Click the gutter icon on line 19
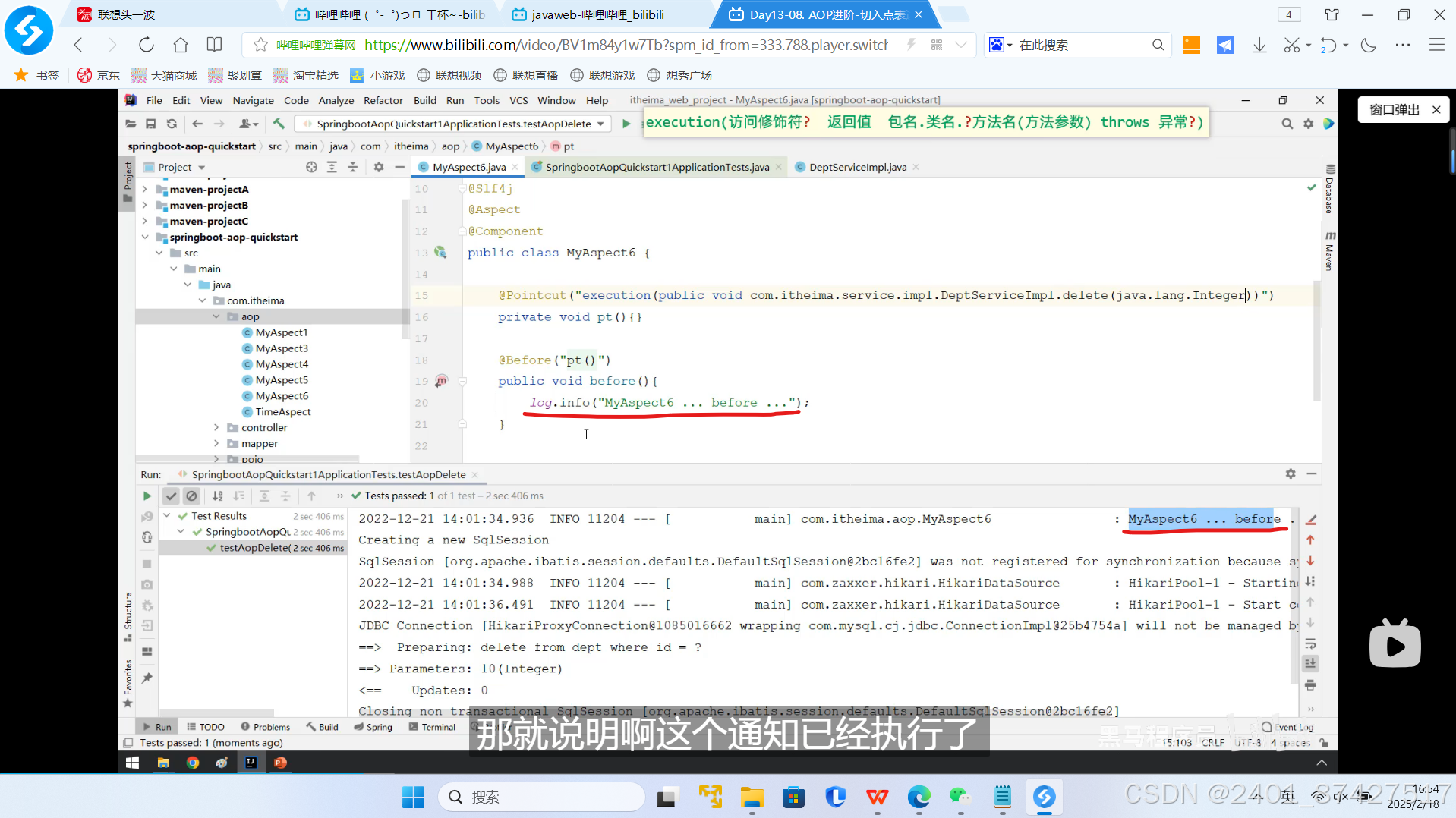The width and height of the screenshot is (1456, 818). click(441, 381)
